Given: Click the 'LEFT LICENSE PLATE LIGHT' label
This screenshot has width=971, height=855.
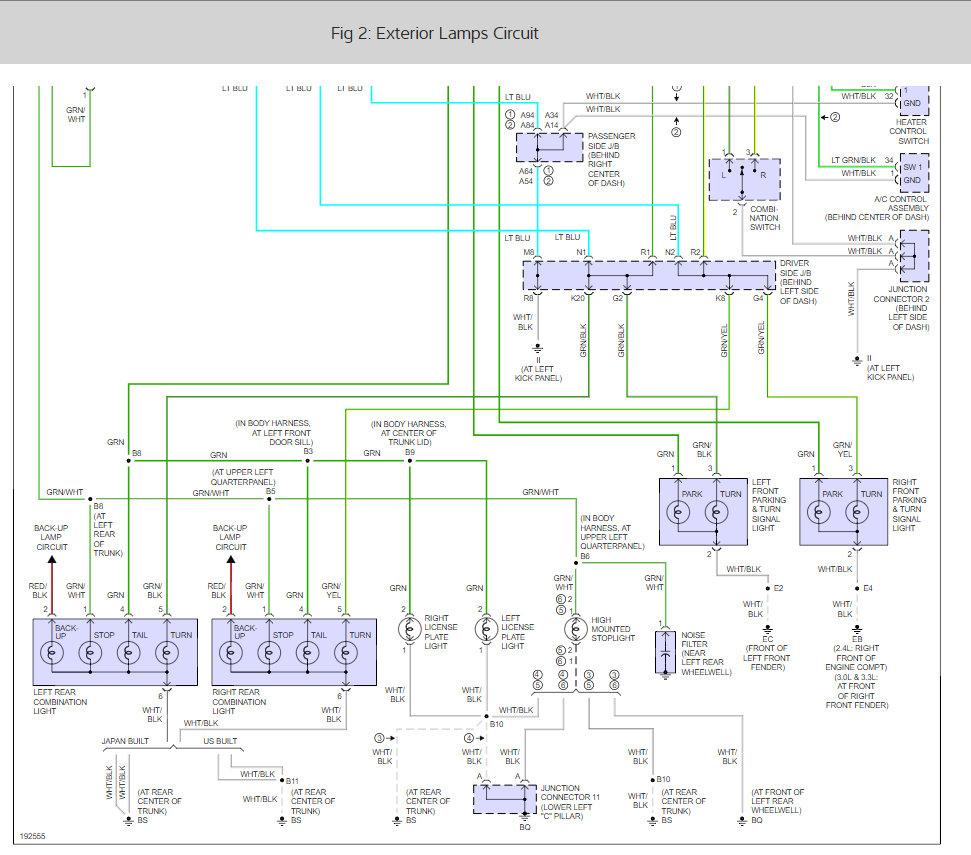Looking at the screenshot, I should (518, 631).
